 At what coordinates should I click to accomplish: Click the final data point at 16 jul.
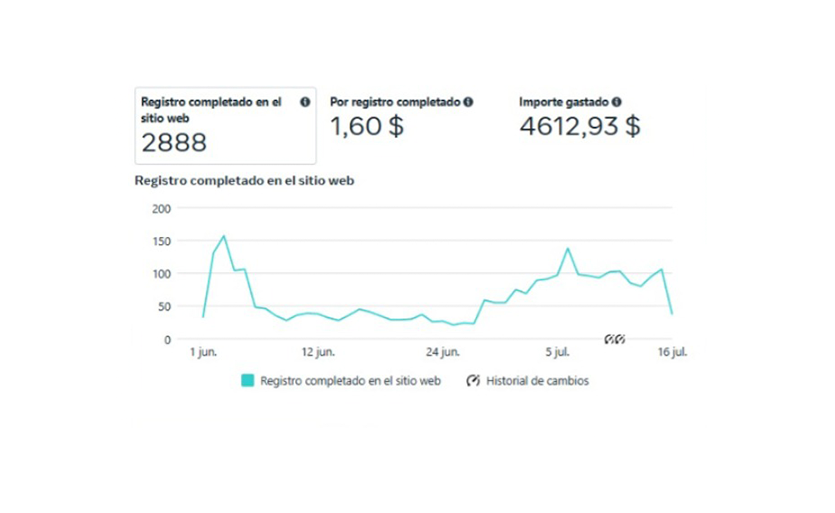point(672,313)
